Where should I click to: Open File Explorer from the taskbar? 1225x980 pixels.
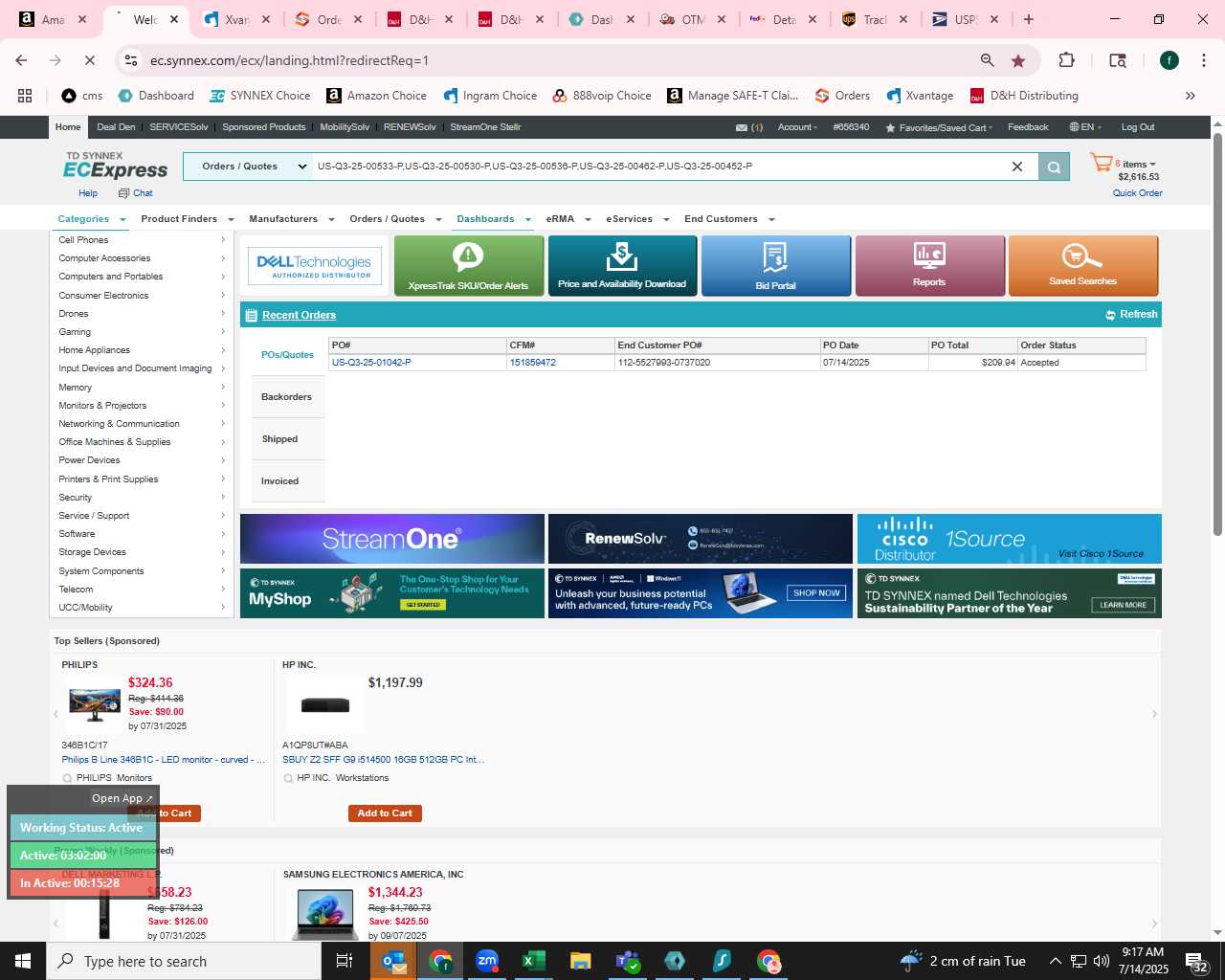coord(580,961)
